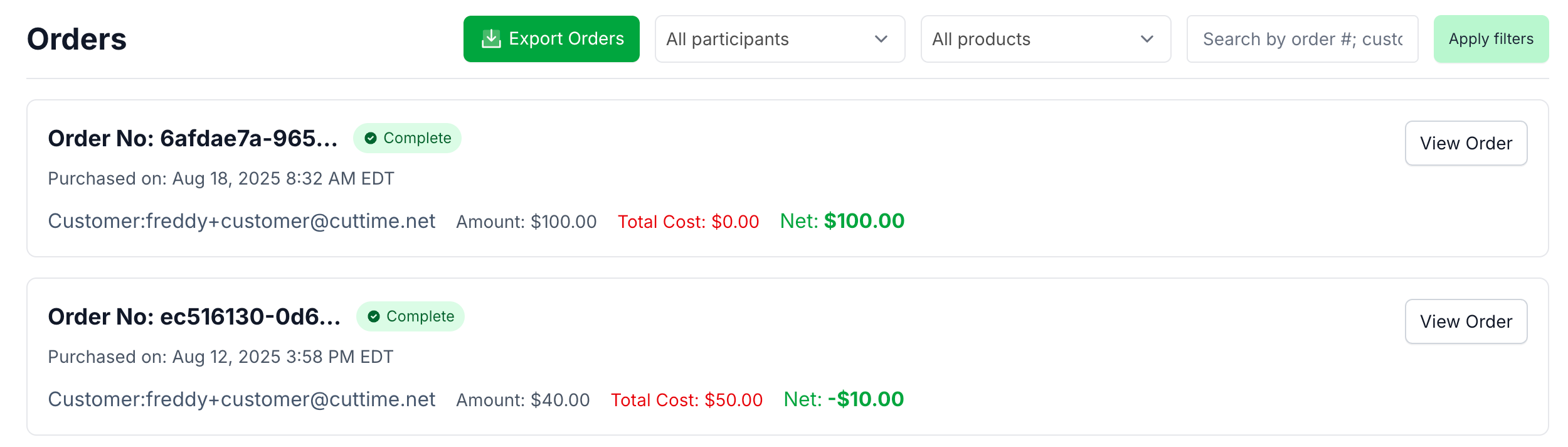Viewport: 1568px width, 447px height.
Task: Expand the All products dropdown
Action: pyautogui.click(x=1045, y=39)
